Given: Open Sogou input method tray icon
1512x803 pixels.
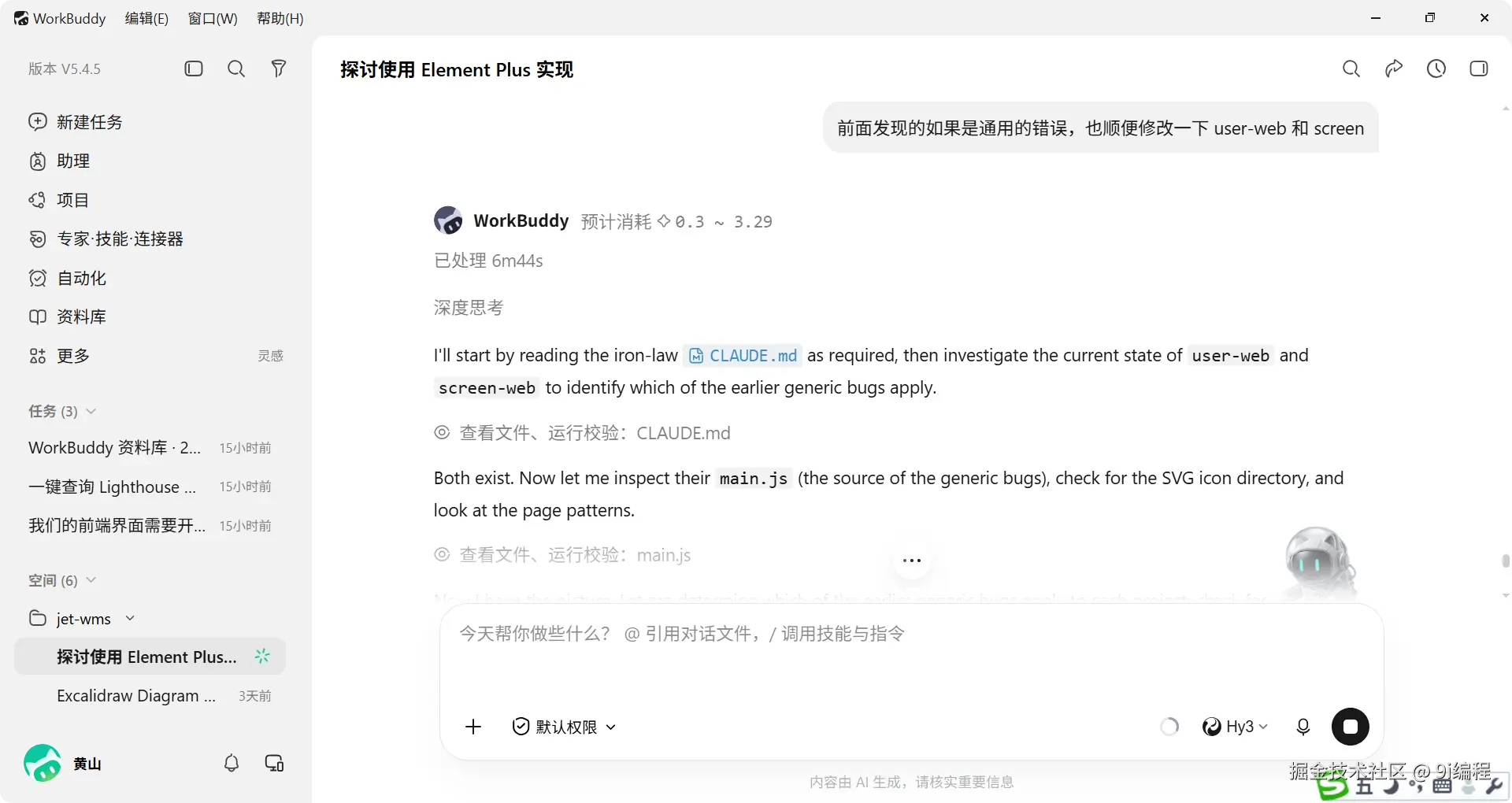Looking at the screenshot, I should [1332, 785].
